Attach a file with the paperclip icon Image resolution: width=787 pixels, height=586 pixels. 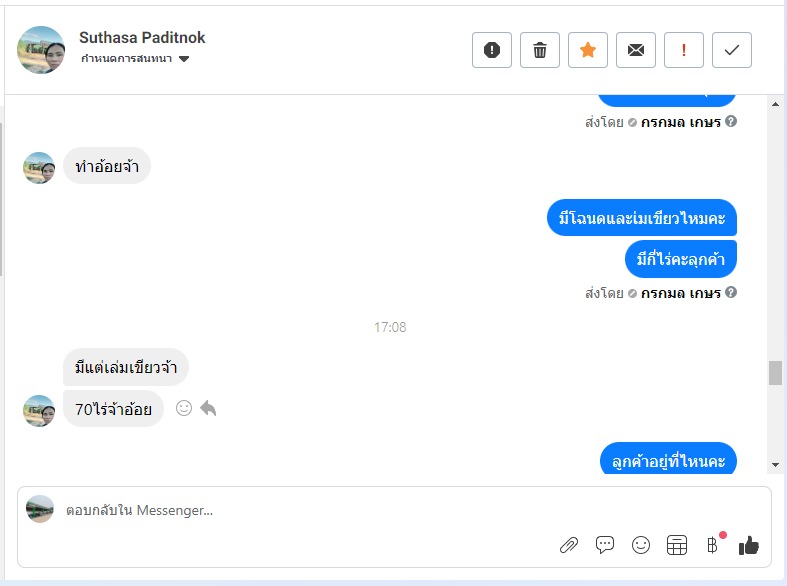[x=569, y=545]
